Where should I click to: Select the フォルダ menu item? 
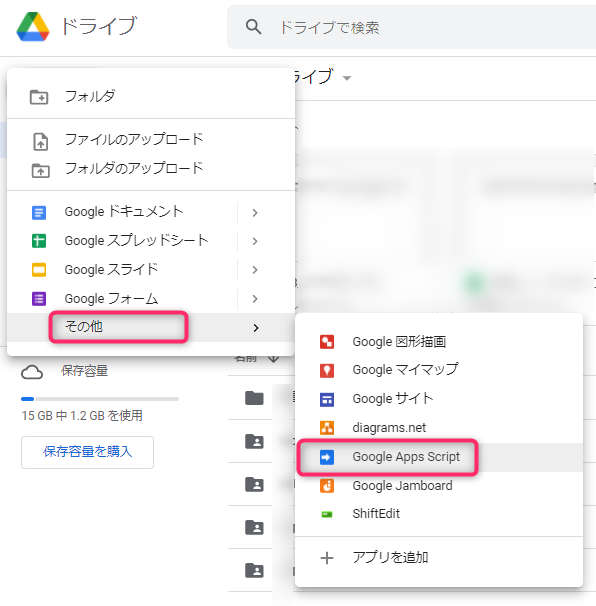click(151, 96)
